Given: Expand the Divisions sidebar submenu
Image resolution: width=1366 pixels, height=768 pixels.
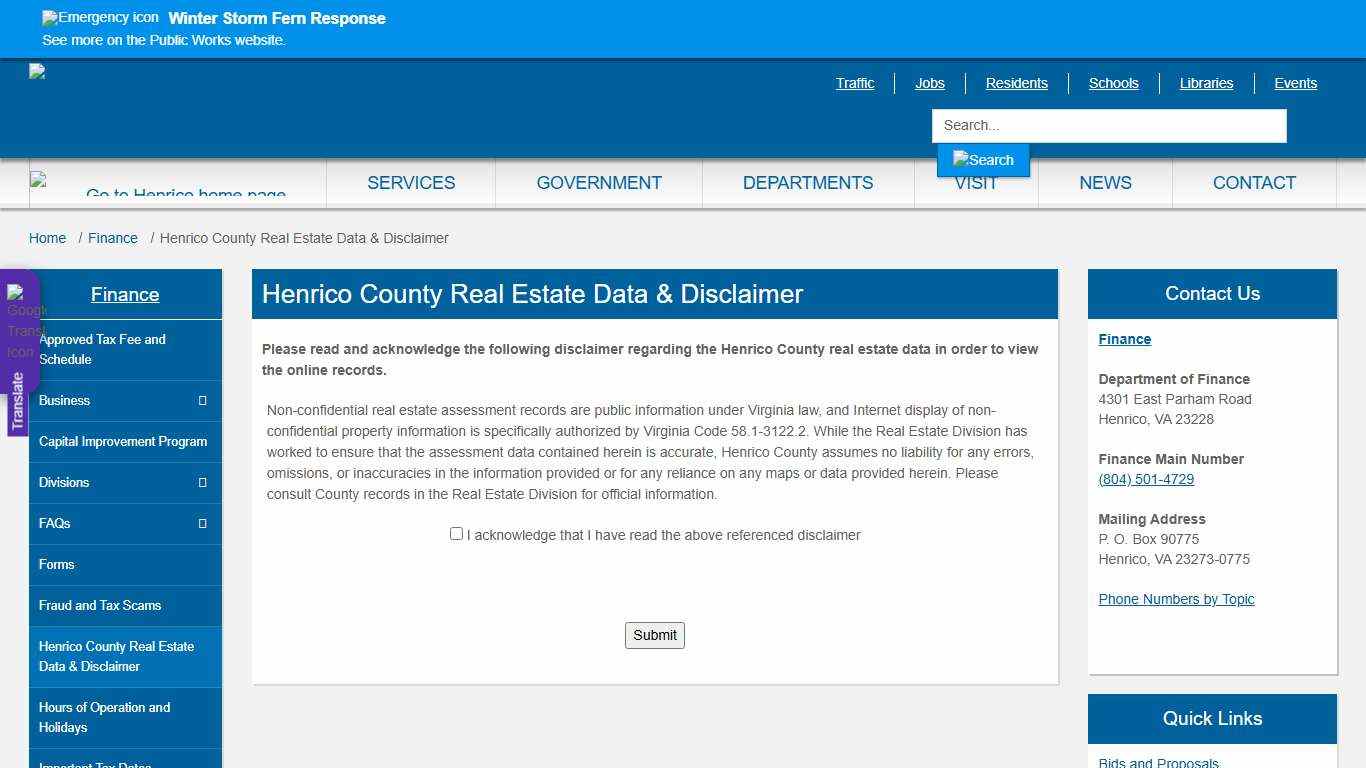Looking at the screenshot, I should (x=203, y=482).
